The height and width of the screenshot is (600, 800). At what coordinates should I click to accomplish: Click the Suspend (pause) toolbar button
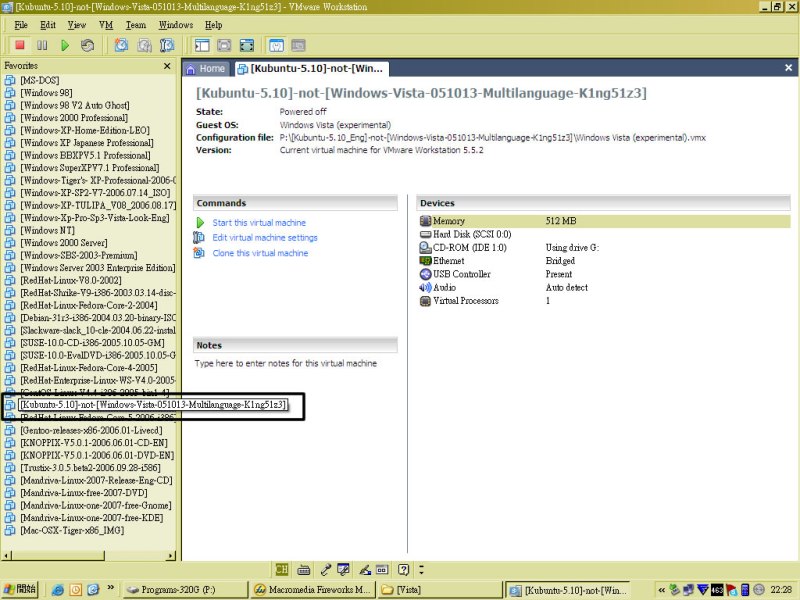pyautogui.click(x=42, y=45)
